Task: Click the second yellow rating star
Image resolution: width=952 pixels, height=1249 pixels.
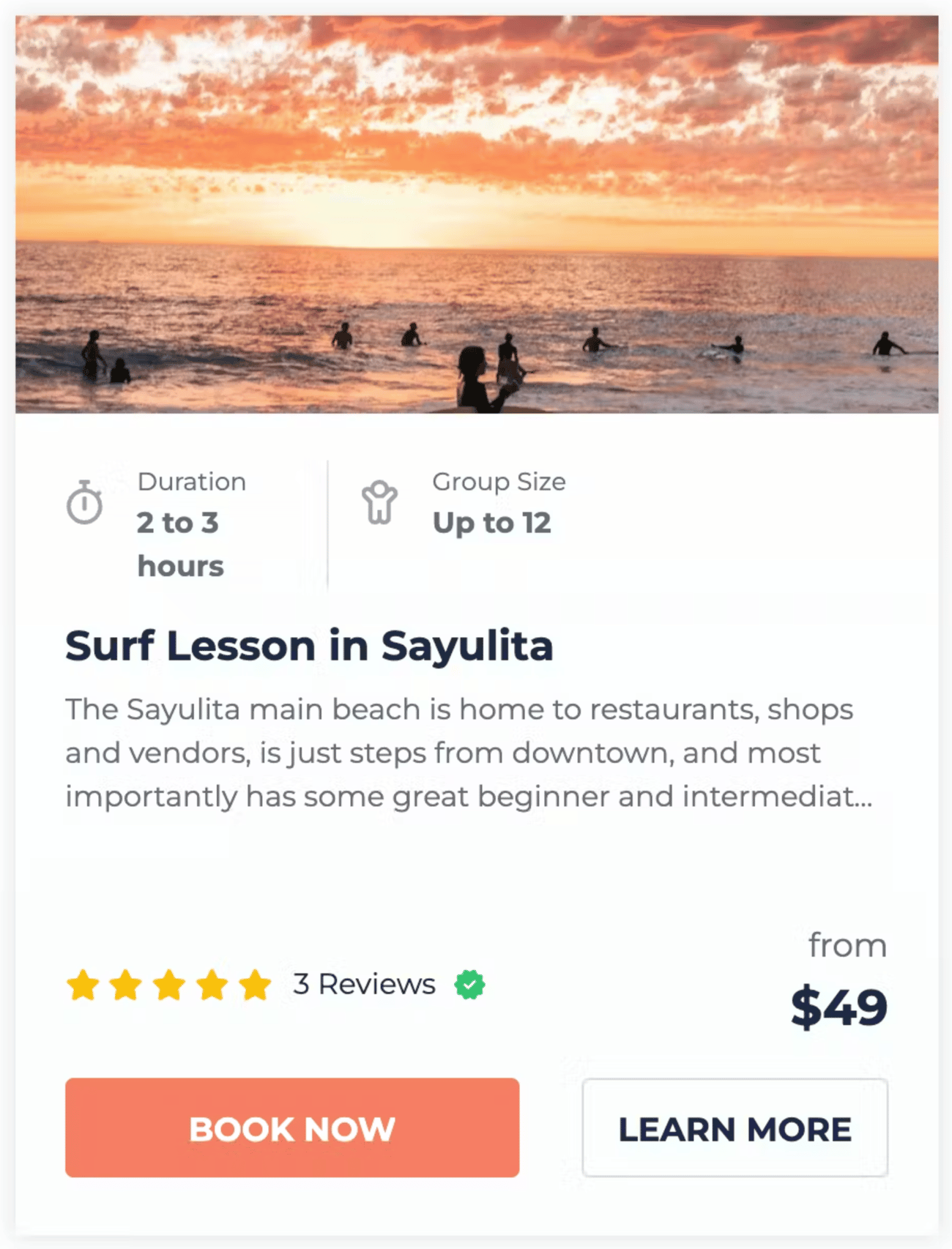Action: (126, 985)
